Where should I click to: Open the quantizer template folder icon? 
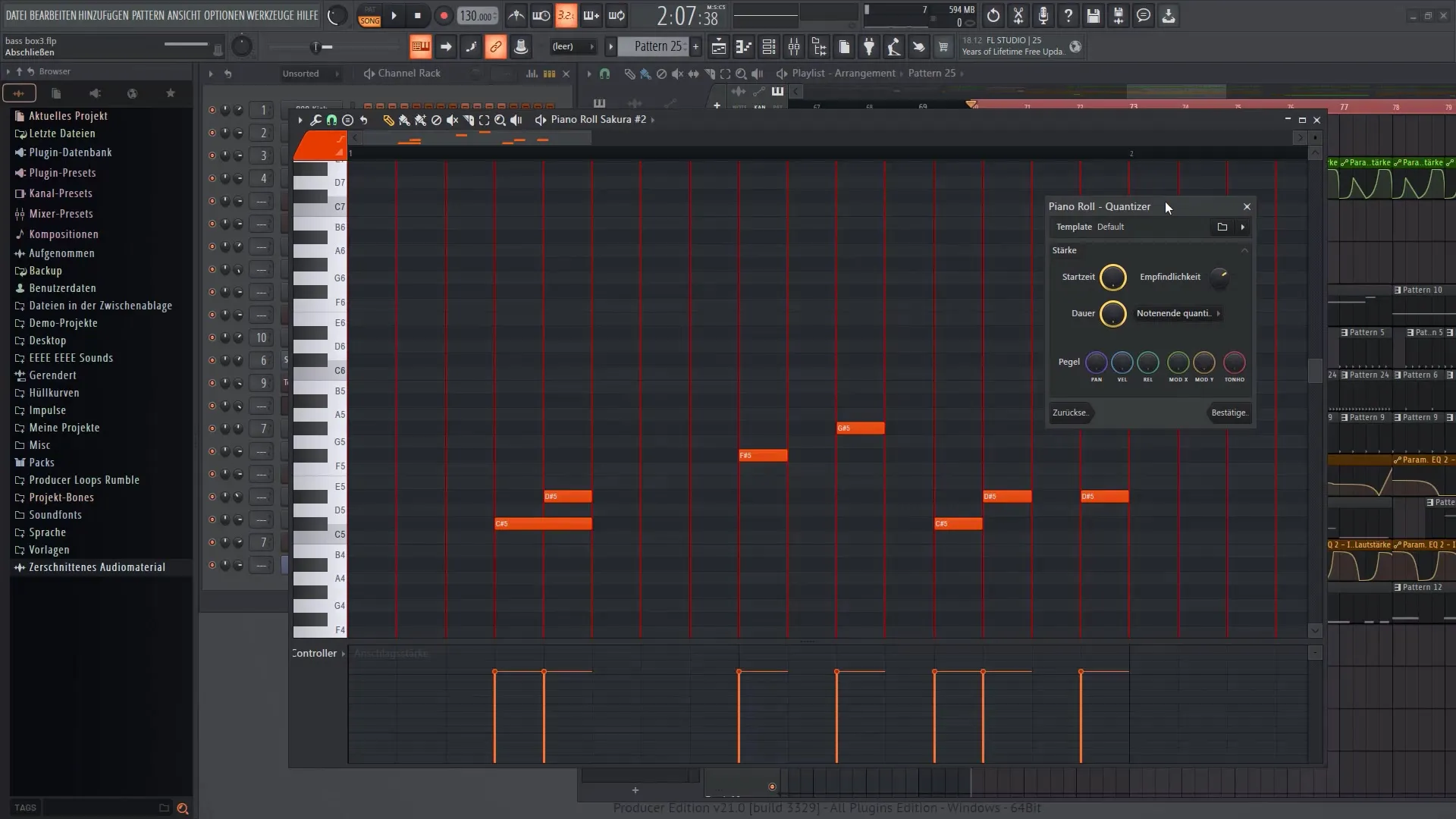click(x=1222, y=227)
